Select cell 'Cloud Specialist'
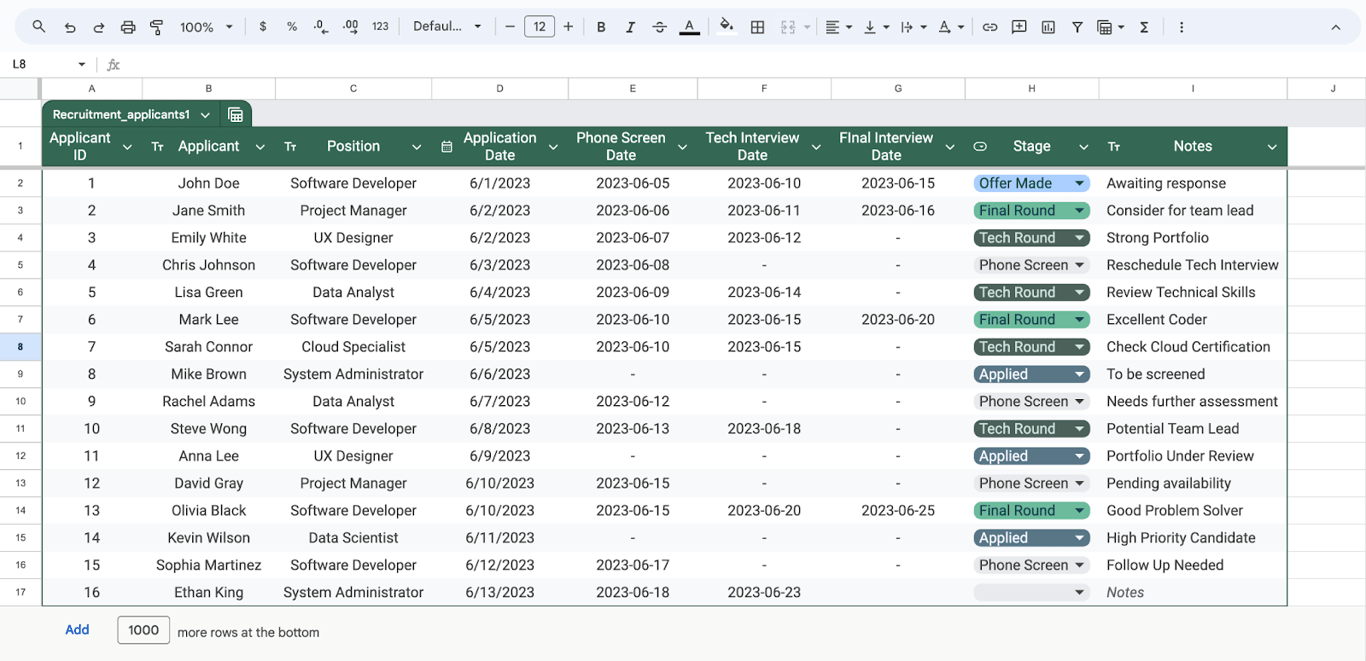The image size is (1366, 661). [353, 347]
